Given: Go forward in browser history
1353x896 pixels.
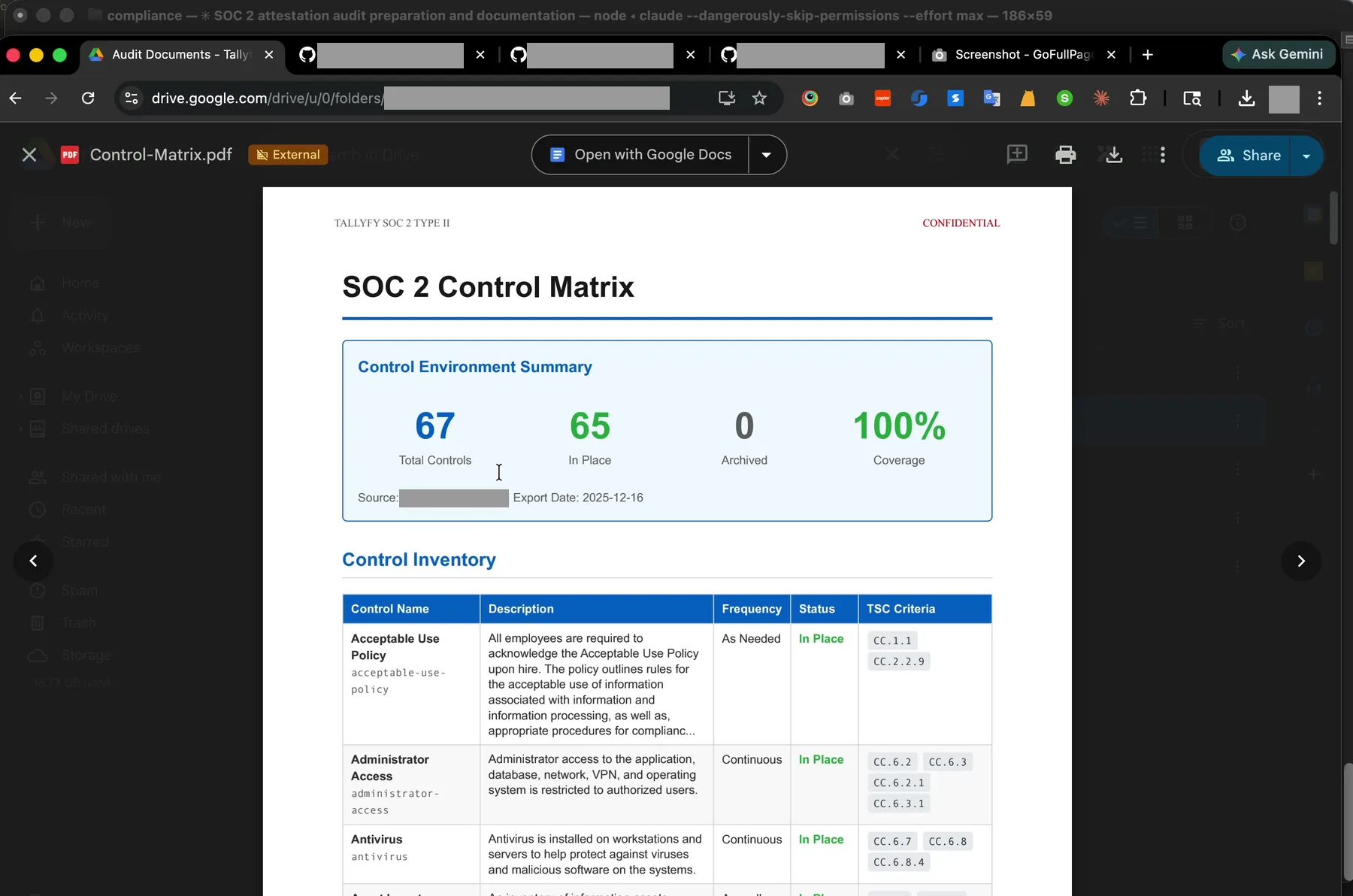Looking at the screenshot, I should (x=51, y=98).
